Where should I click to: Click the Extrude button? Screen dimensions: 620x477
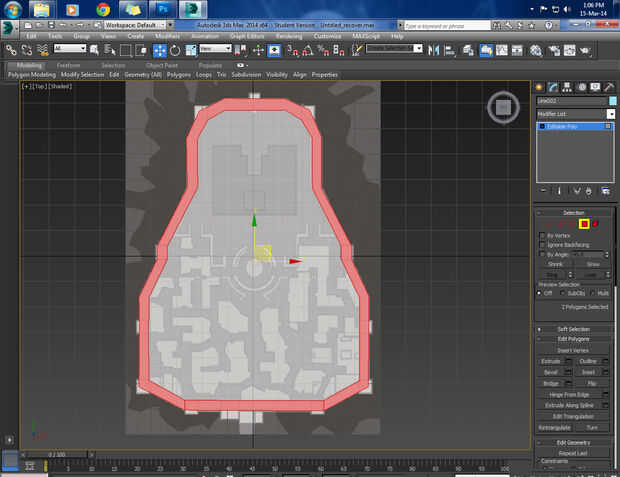(551, 360)
